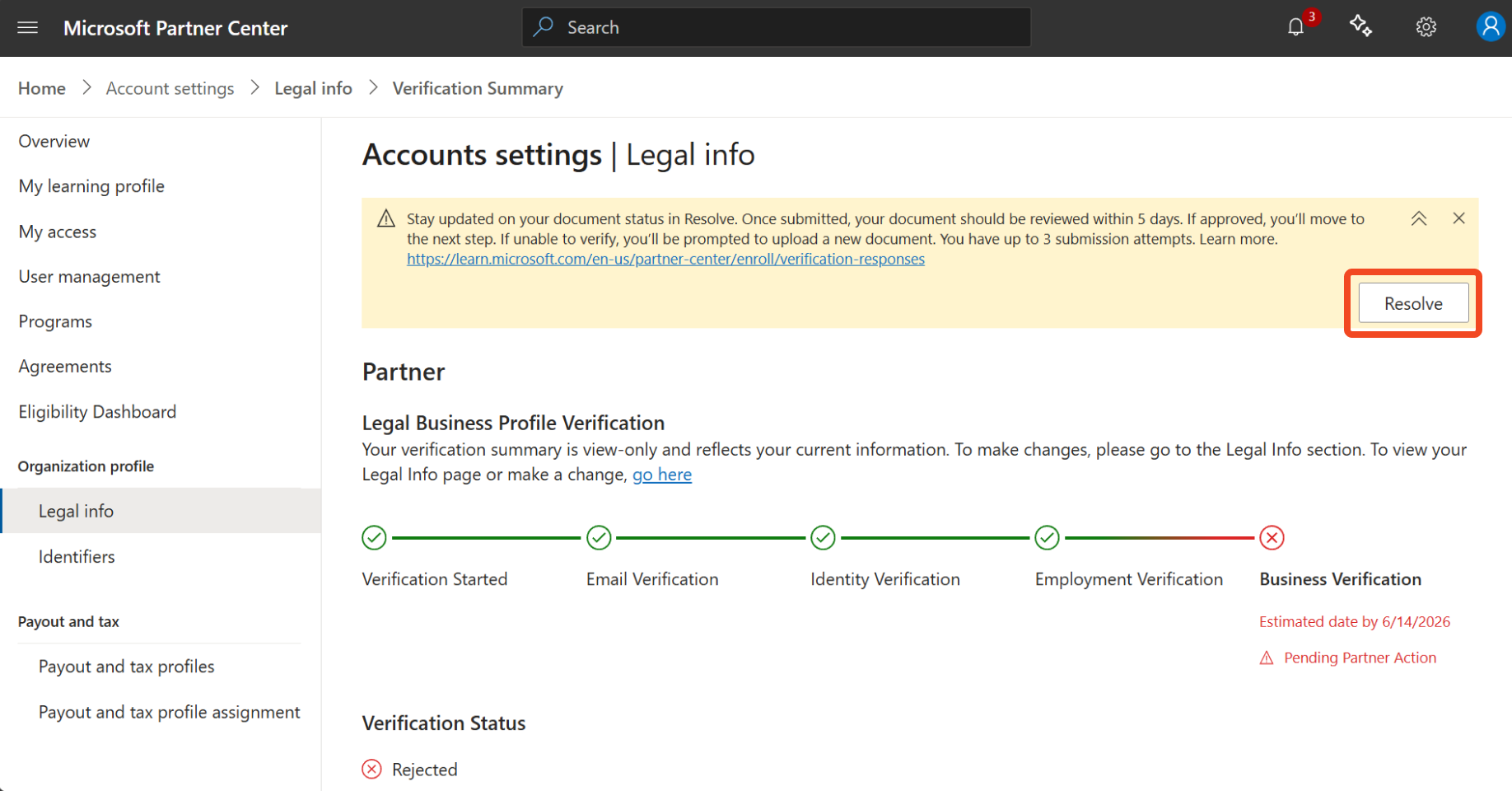Click the Identity Verification label
1512x791 pixels.
coord(885,579)
